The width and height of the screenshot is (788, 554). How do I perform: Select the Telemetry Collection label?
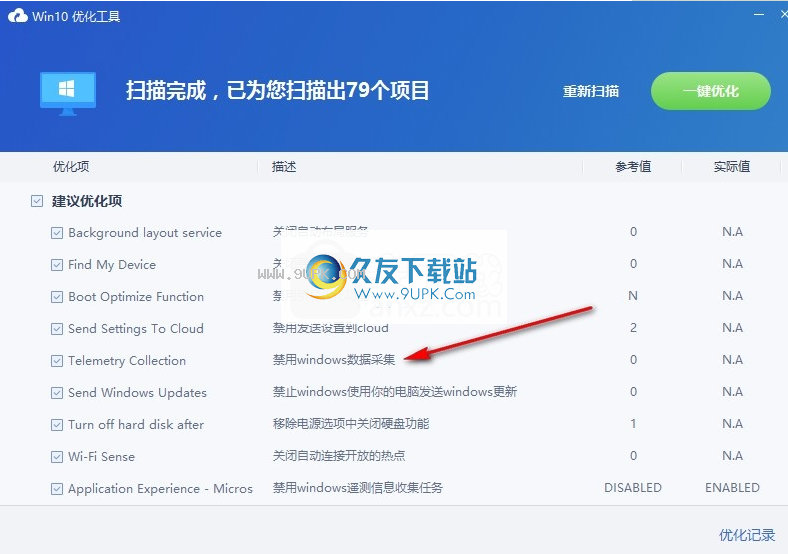[x=127, y=361]
